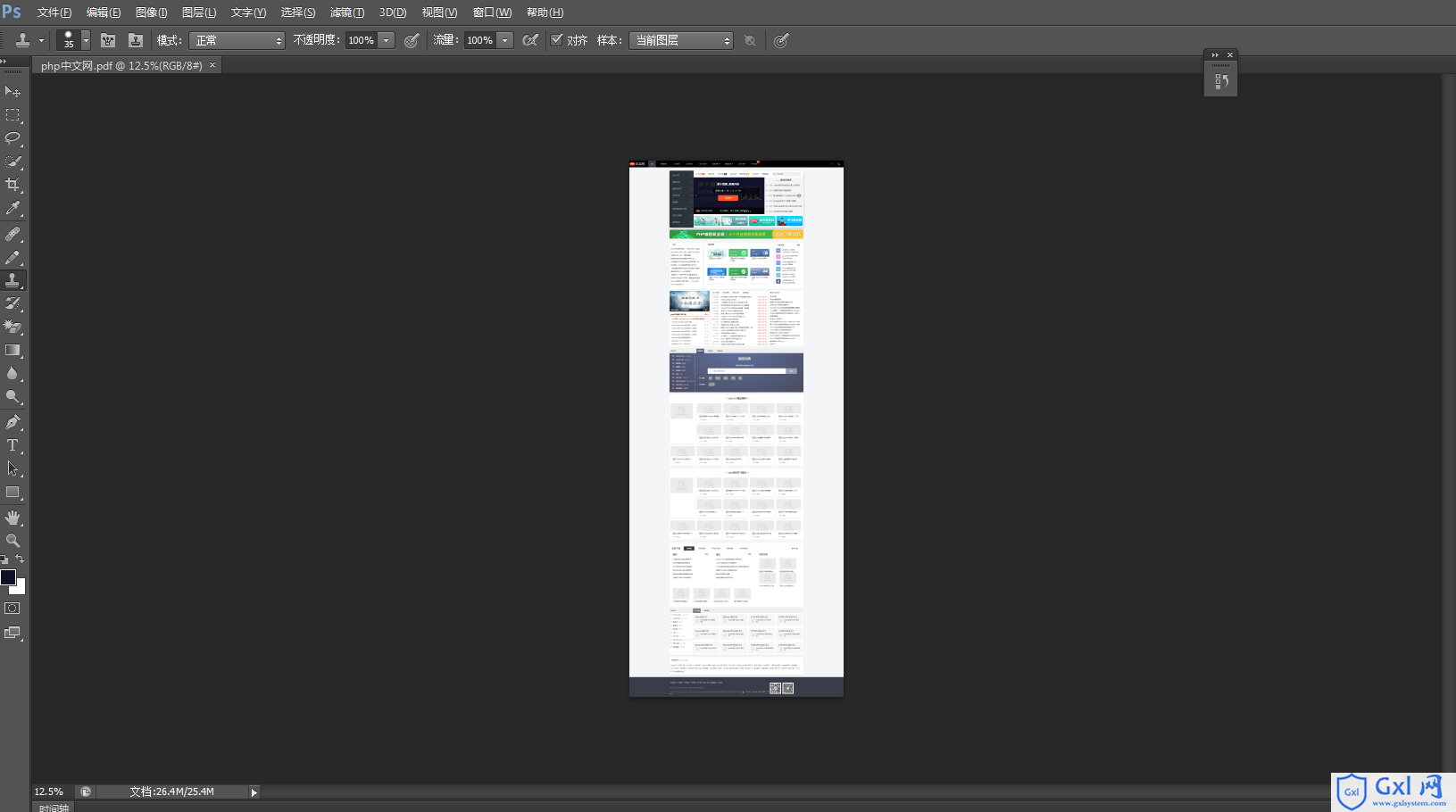This screenshot has width=1456, height=812.
Task: Select the Zoom tool
Action: [12, 541]
